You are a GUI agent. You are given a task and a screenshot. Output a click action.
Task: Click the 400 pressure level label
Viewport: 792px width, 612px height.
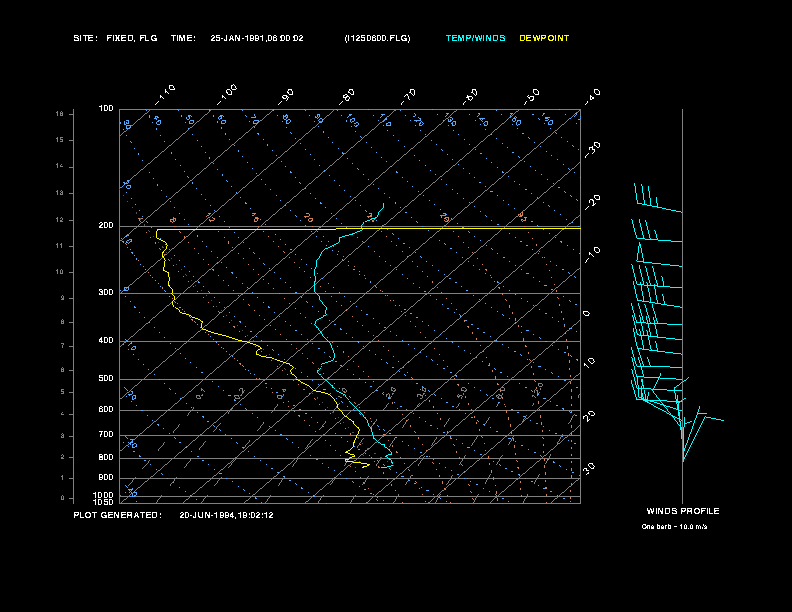click(106, 340)
